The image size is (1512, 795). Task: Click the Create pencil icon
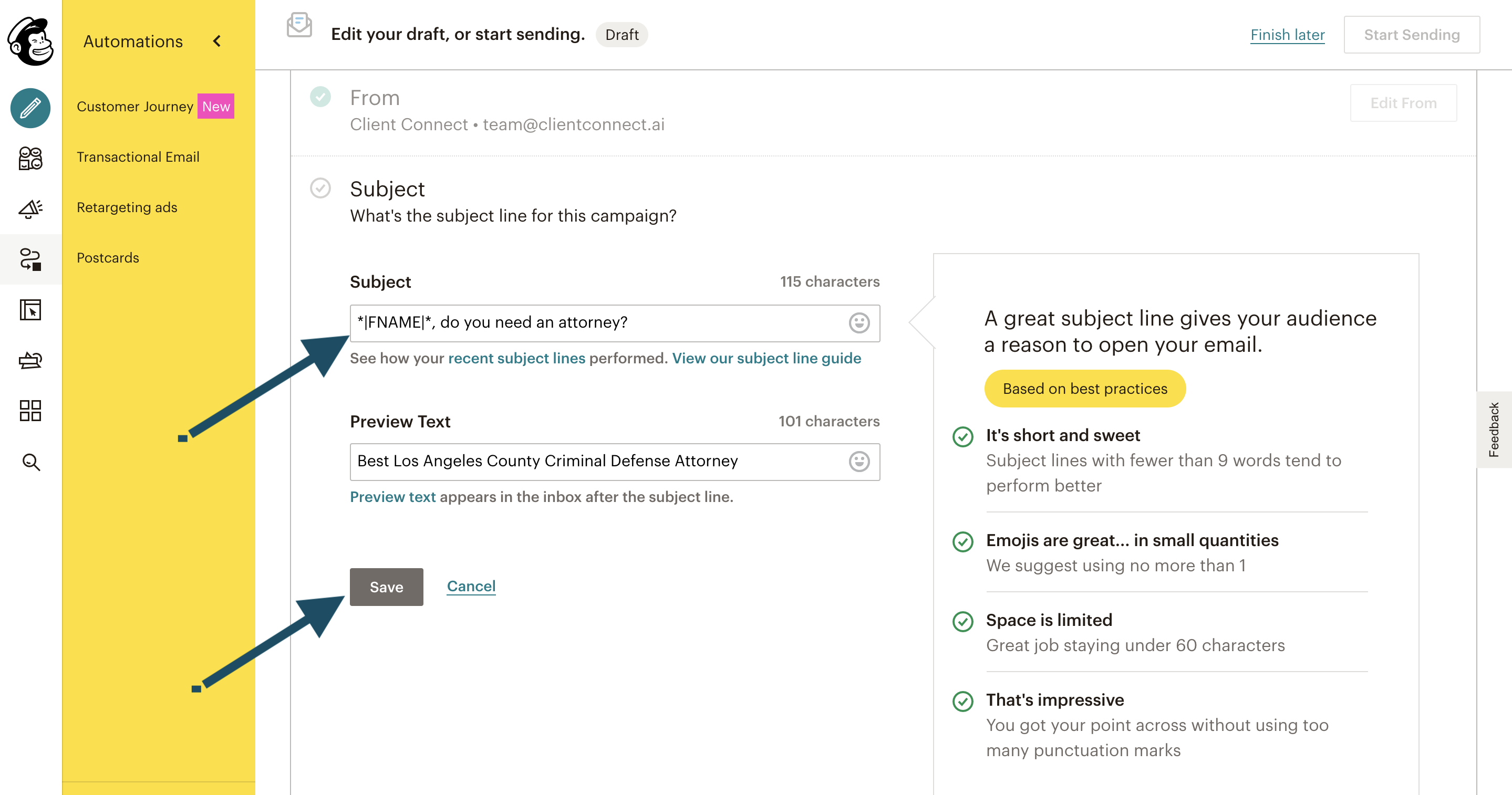coord(30,108)
